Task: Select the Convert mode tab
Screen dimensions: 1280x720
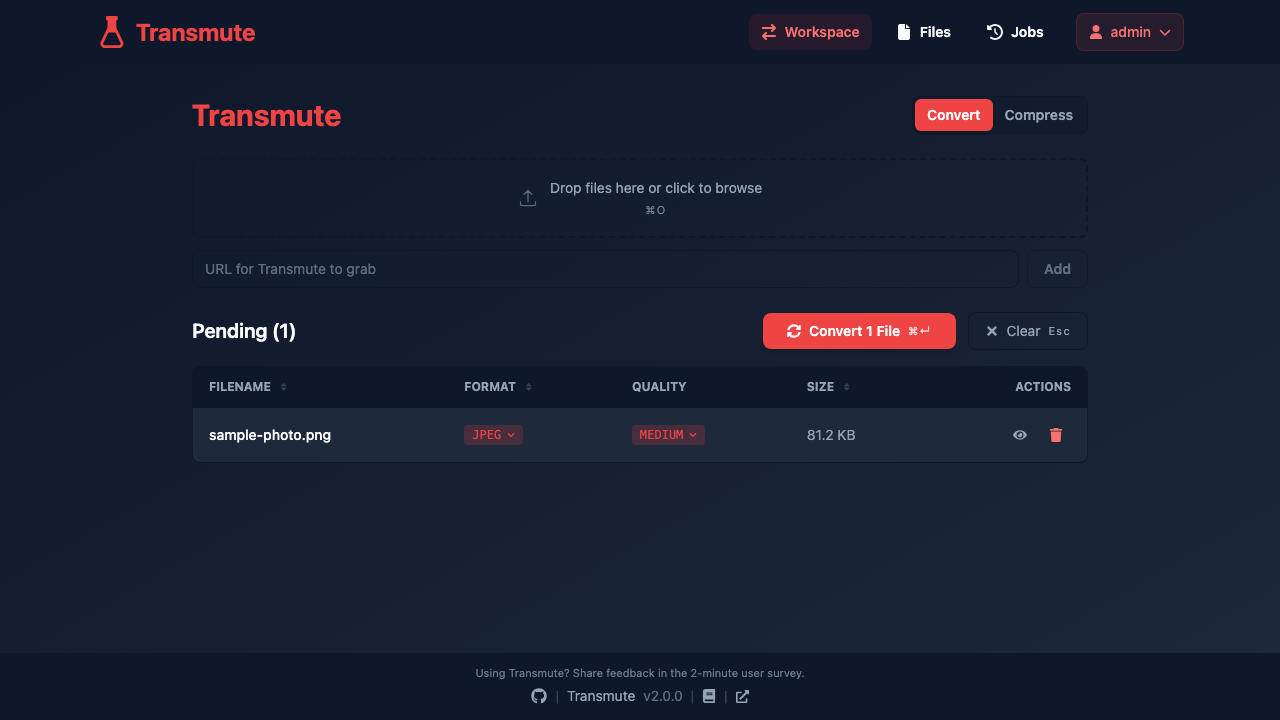Action: tap(954, 115)
